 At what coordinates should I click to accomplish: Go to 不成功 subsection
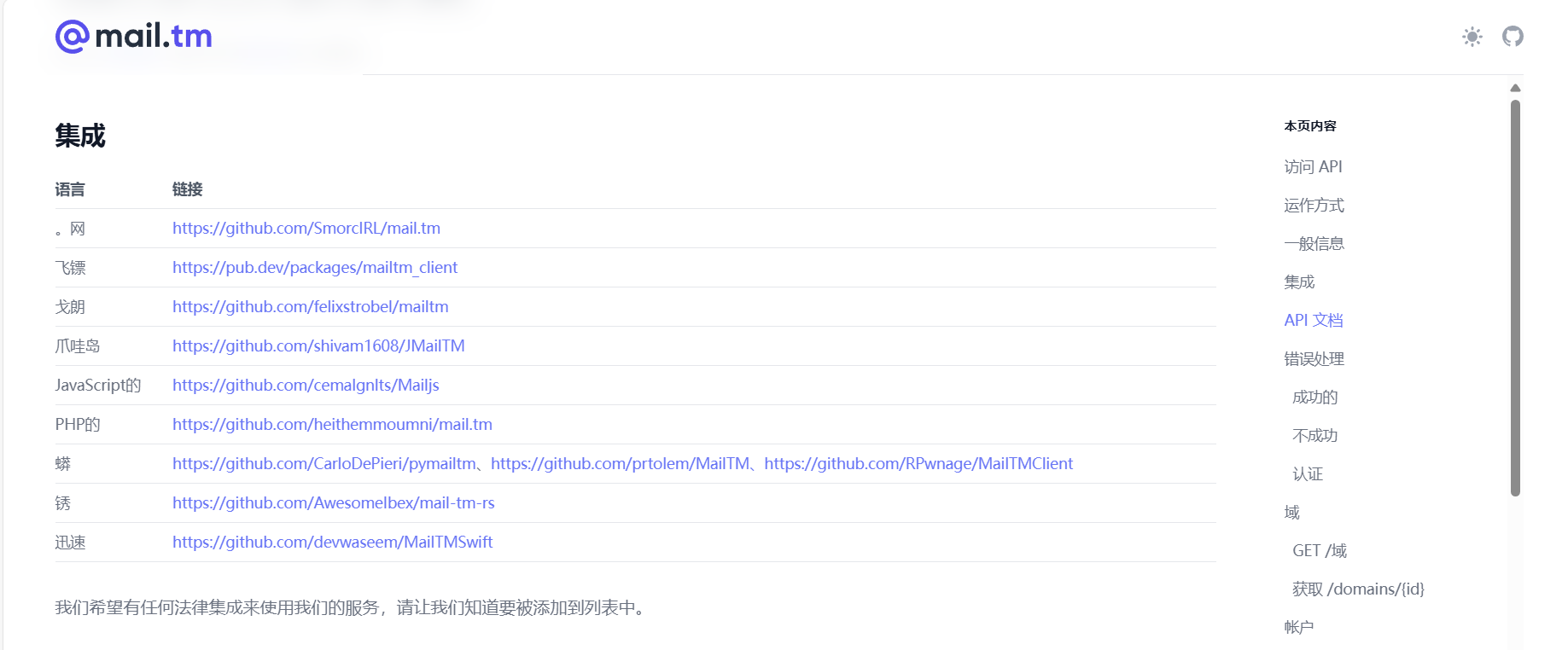point(1314,435)
